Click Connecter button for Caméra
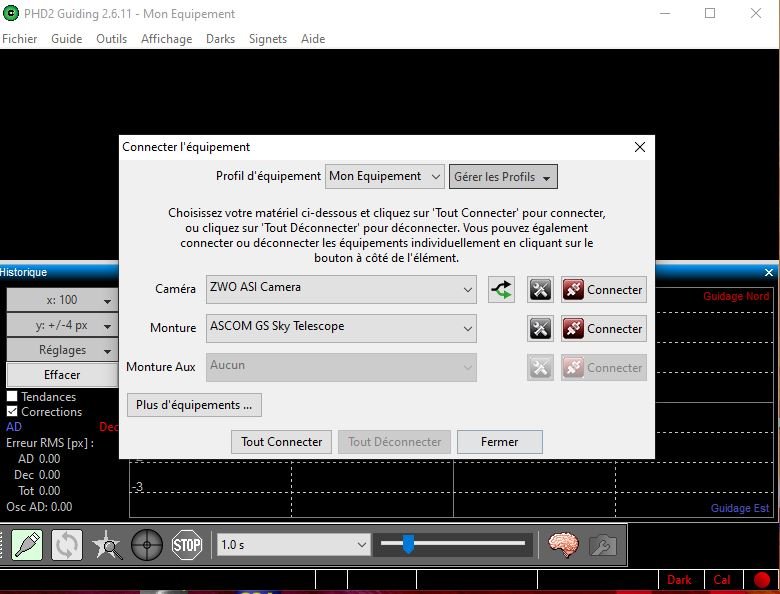 point(604,290)
